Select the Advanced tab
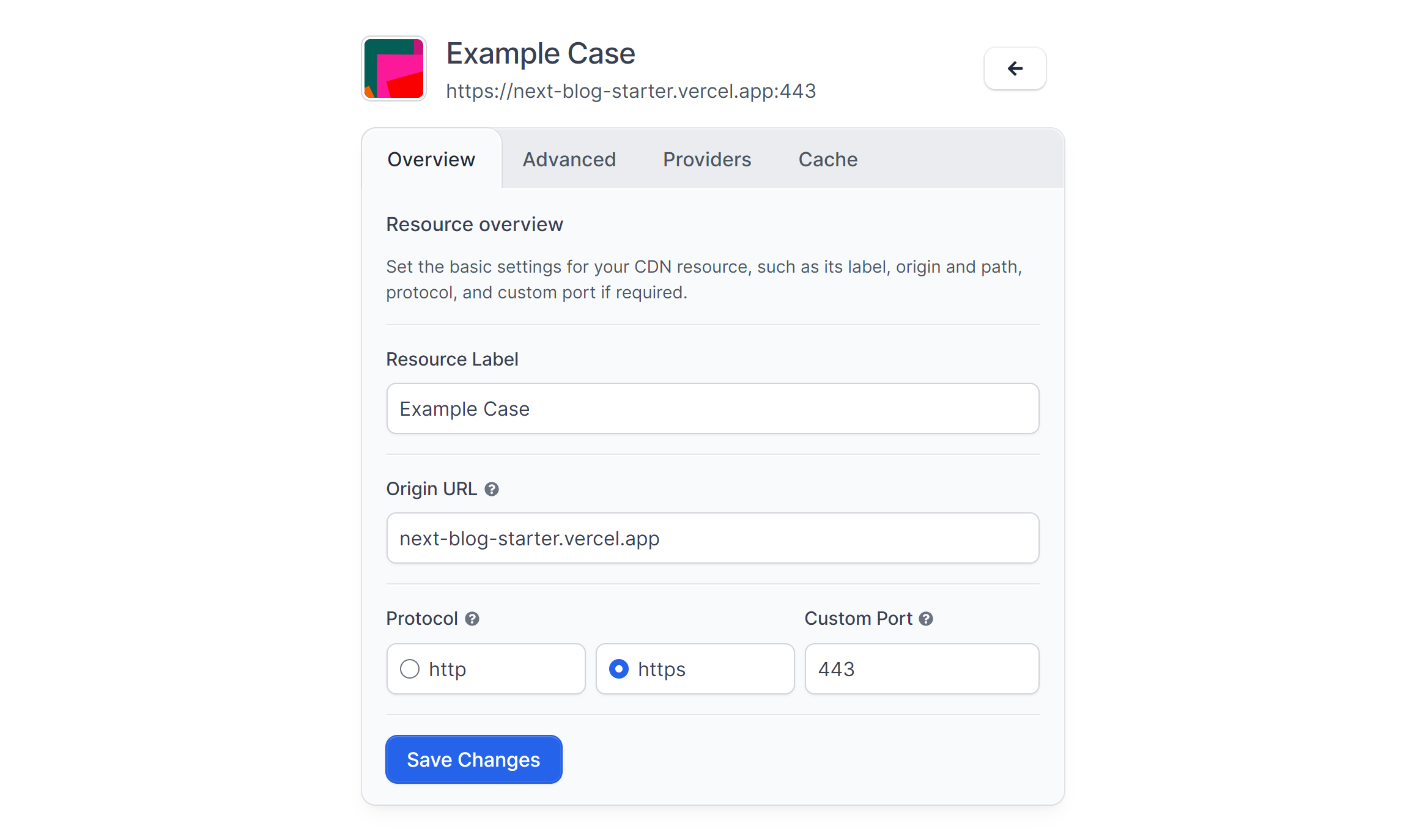 tap(568, 159)
